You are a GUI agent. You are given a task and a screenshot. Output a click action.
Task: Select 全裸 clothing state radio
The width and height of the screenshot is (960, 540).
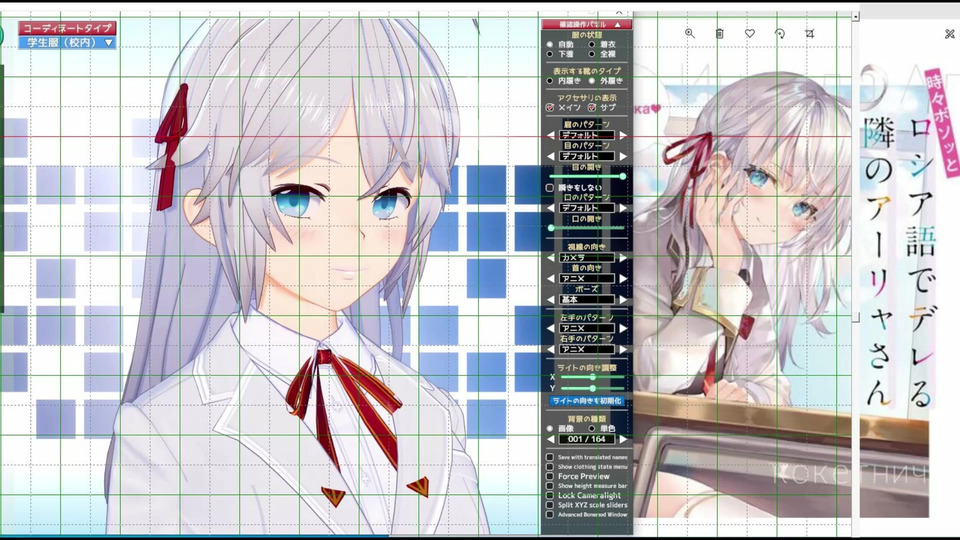(592, 54)
